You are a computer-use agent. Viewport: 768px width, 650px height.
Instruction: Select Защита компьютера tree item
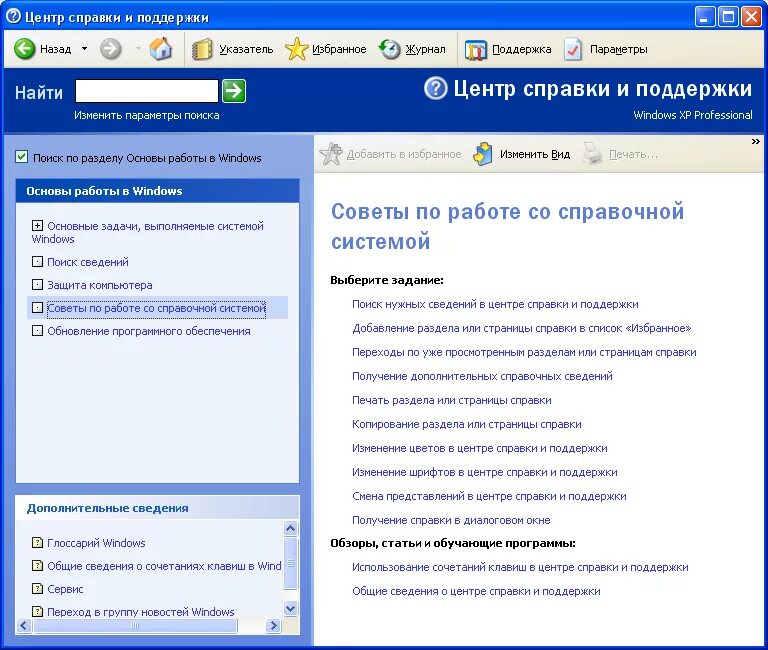99,285
